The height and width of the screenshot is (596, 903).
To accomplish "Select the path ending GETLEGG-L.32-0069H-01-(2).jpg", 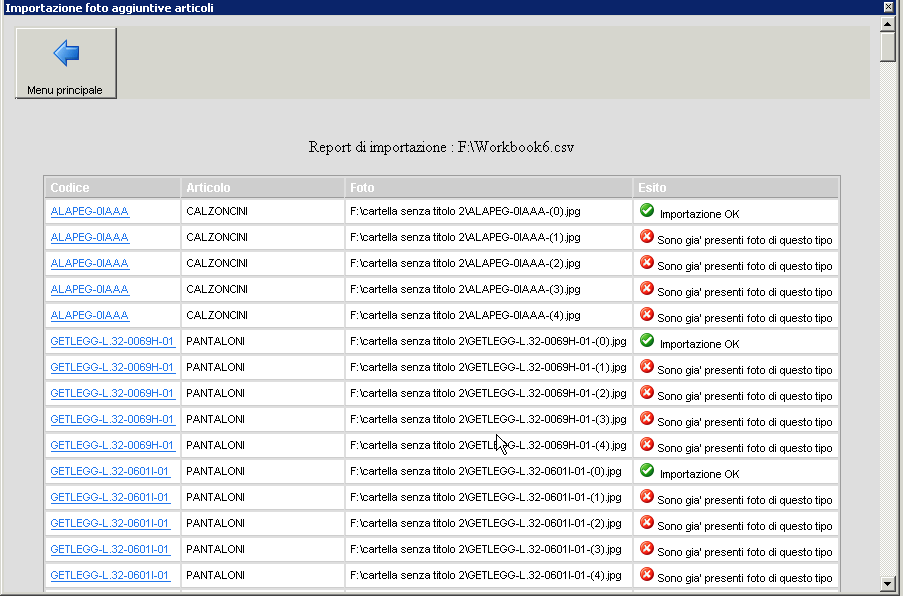I will [x=488, y=393].
